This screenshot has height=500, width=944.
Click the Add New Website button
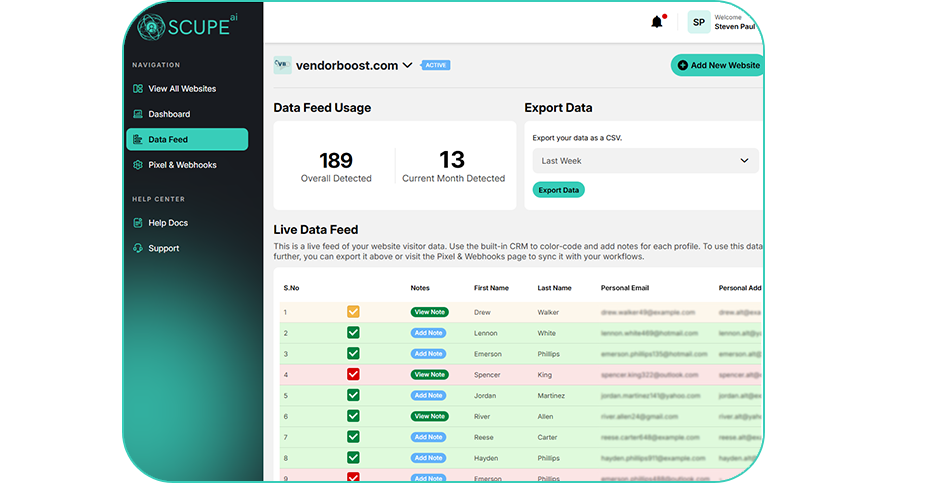pyautogui.click(x=717, y=65)
